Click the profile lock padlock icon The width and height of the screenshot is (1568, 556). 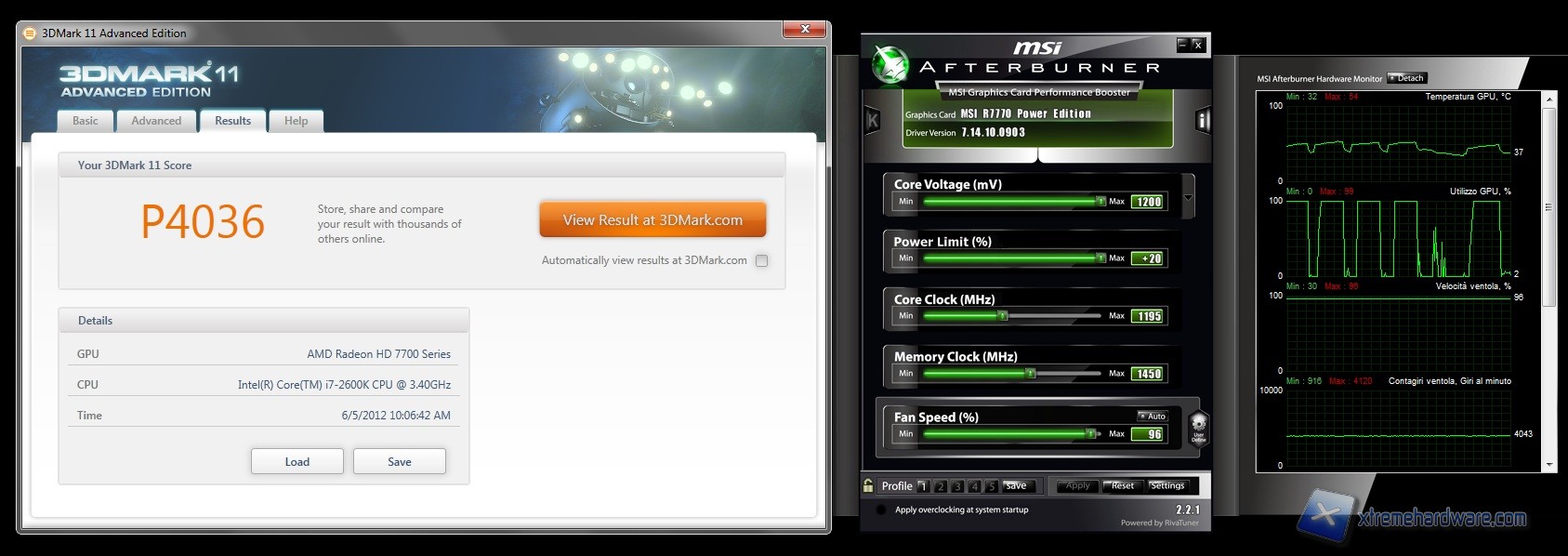(x=868, y=485)
